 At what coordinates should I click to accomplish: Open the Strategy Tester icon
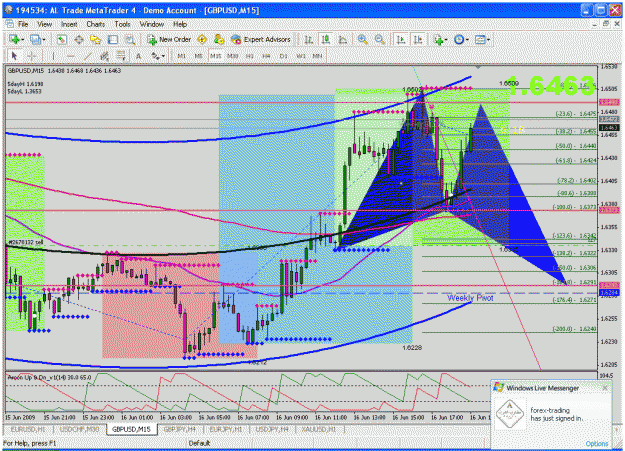(x=130, y=39)
